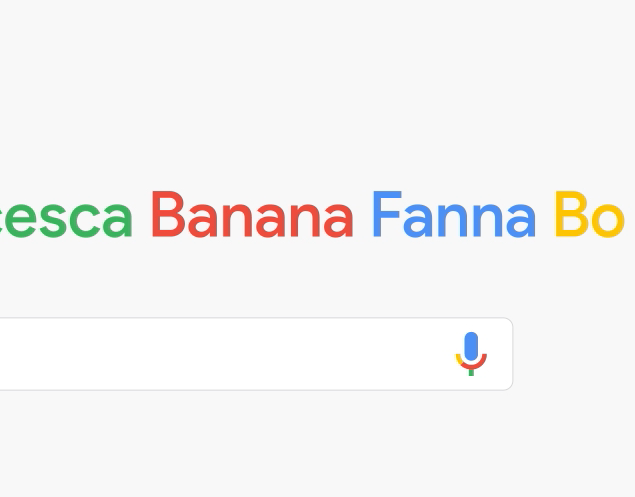Click the blue capsule of the microphone

point(471,346)
